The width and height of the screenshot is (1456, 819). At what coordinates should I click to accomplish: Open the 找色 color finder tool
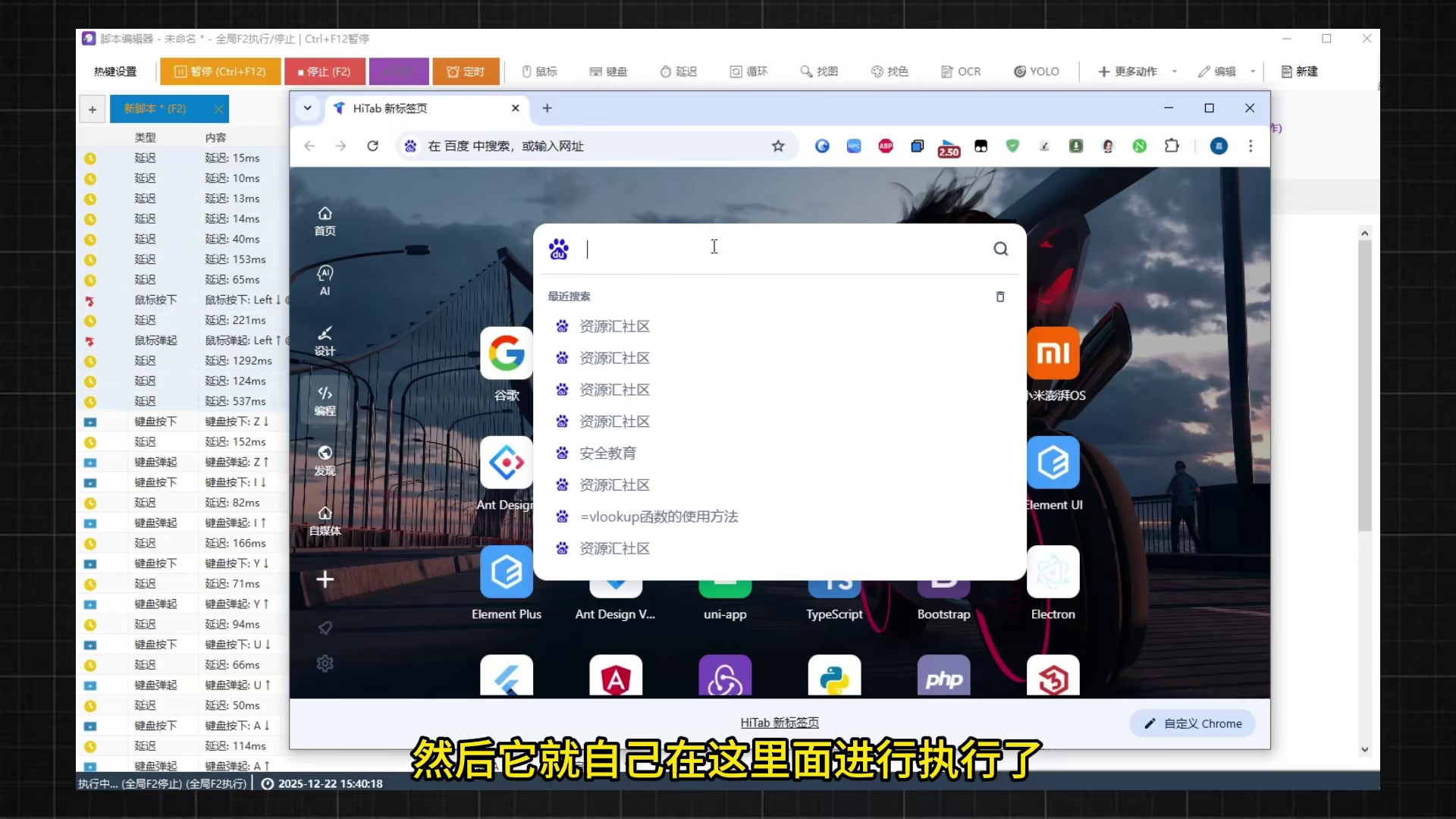[889, 71]
